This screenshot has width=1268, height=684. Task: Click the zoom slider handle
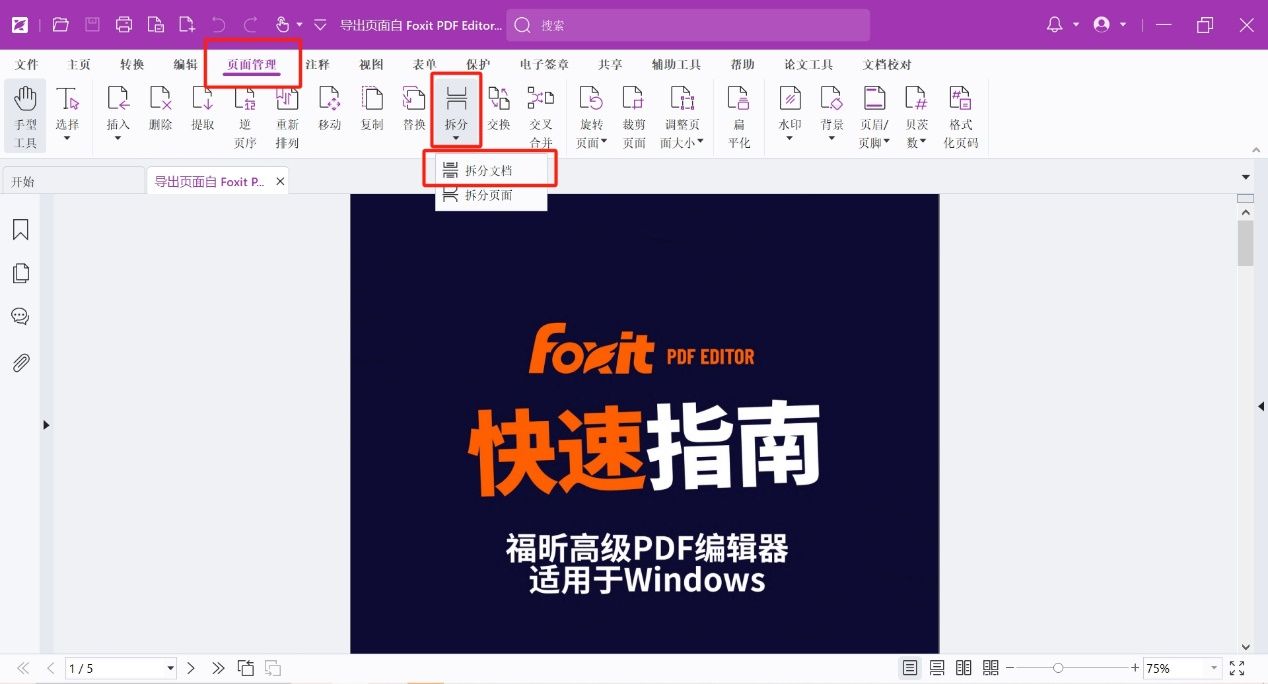[1058, 668]
